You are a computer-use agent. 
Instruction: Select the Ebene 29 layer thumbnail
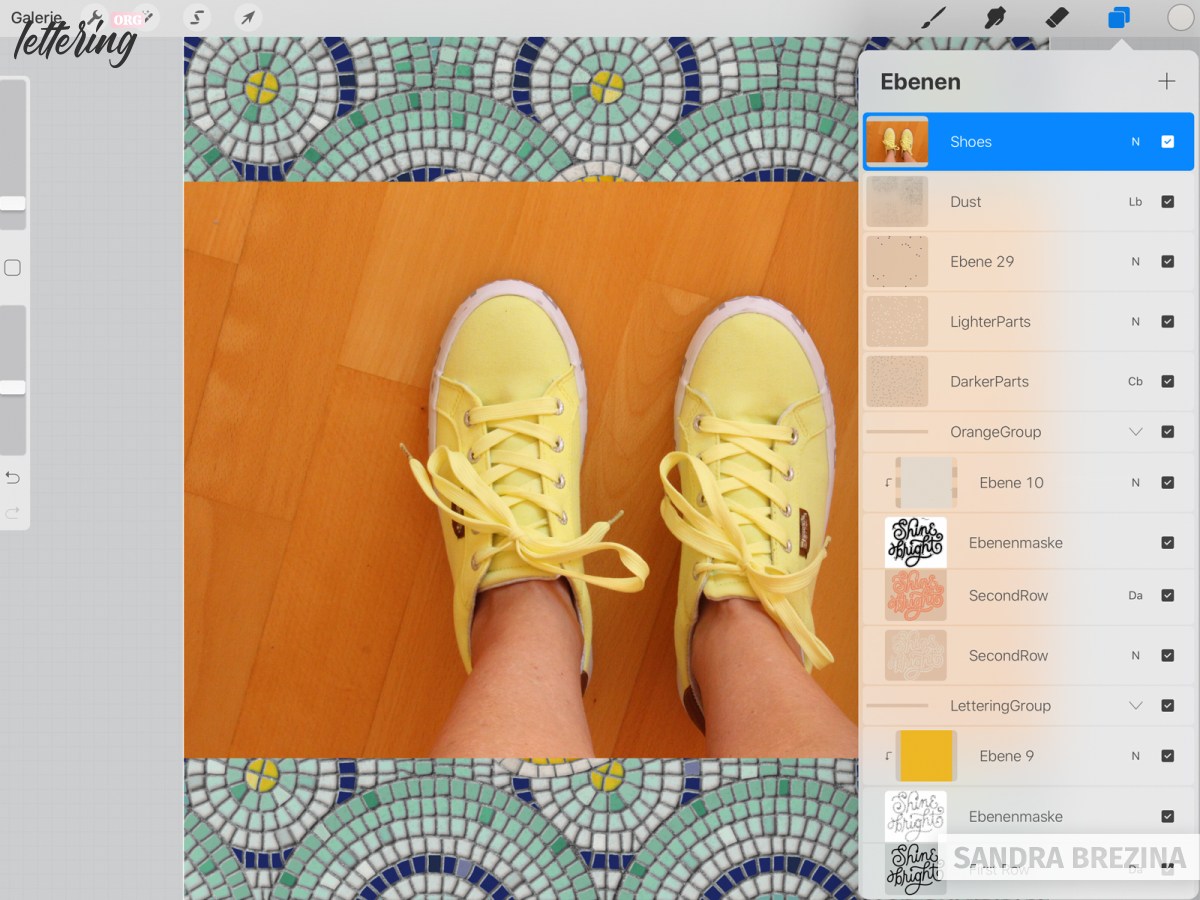pos(897,261)
